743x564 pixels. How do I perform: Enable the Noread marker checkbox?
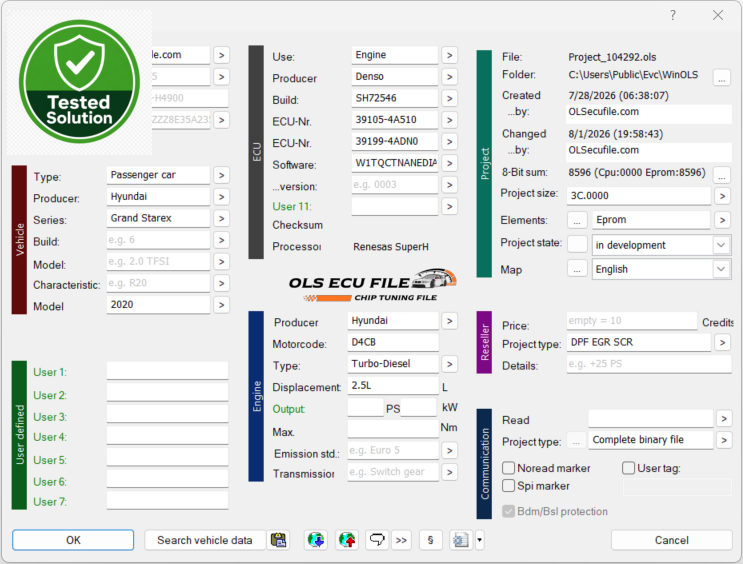508,468
